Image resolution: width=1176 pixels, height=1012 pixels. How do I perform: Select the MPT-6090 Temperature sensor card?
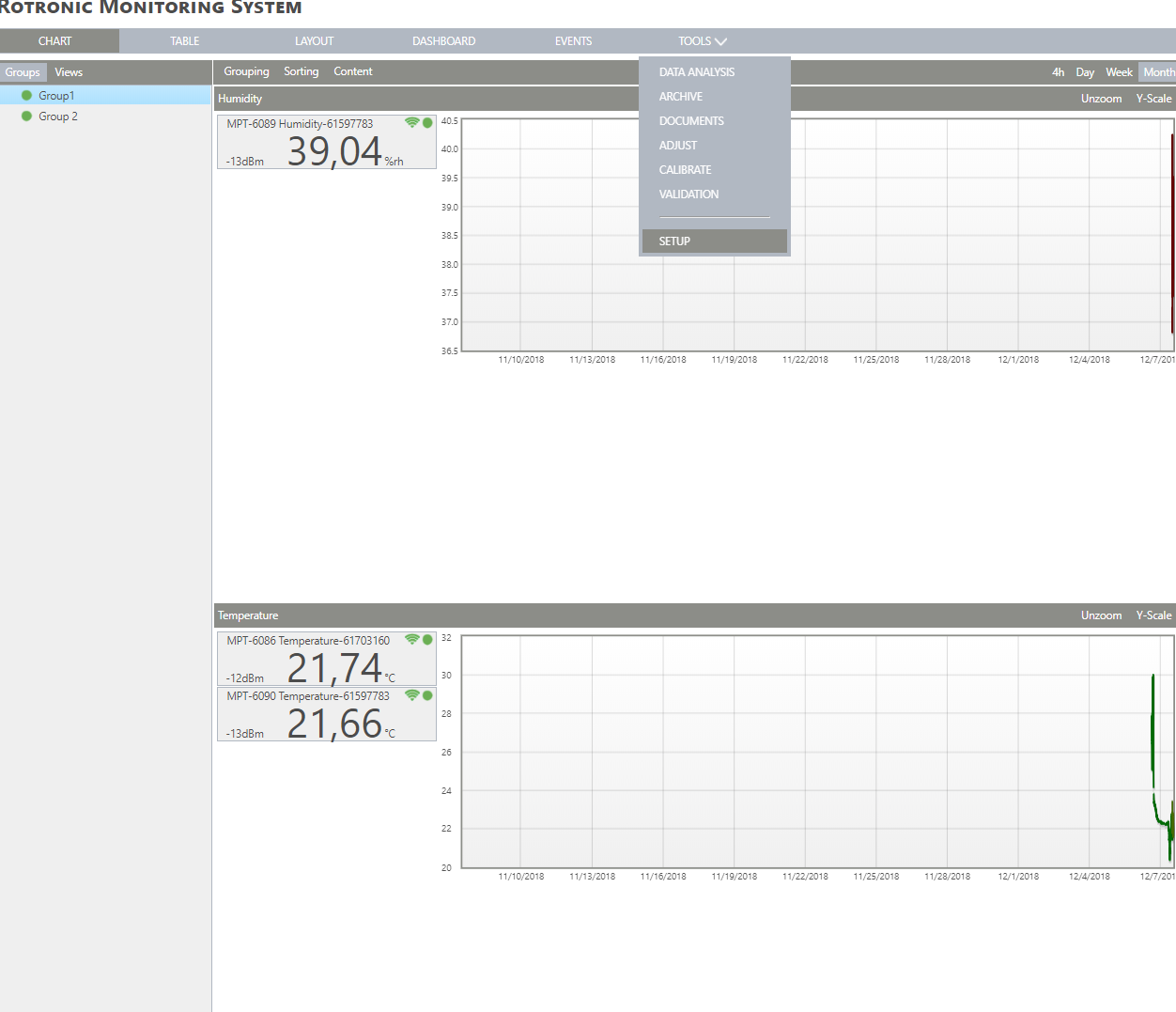[x=327, y=714]
